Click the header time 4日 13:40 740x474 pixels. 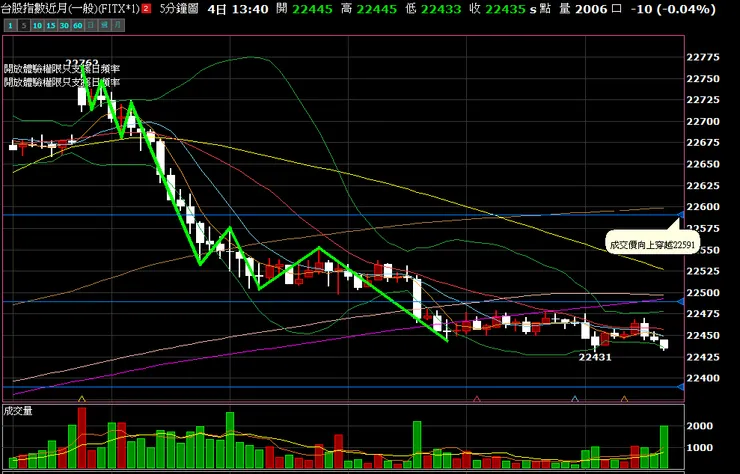238,9
